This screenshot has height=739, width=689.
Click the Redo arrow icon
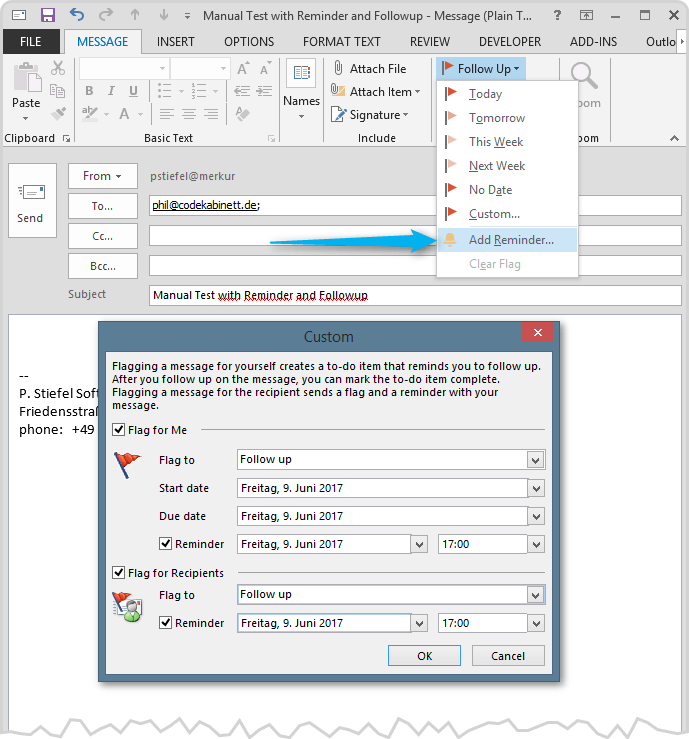click(106, 15)
